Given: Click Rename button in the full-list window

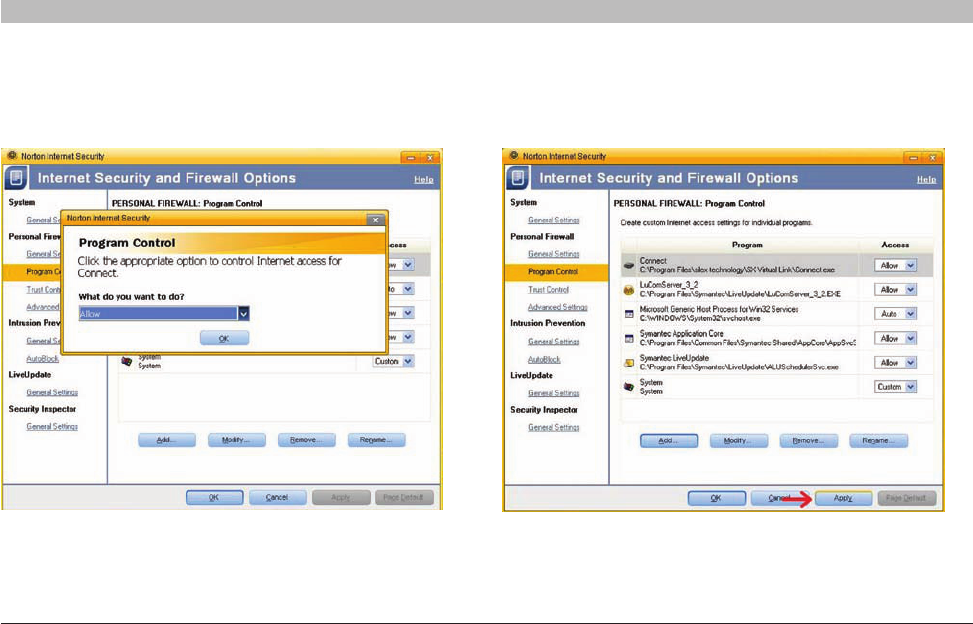Looking at the screenshot, I should (879, 440).
